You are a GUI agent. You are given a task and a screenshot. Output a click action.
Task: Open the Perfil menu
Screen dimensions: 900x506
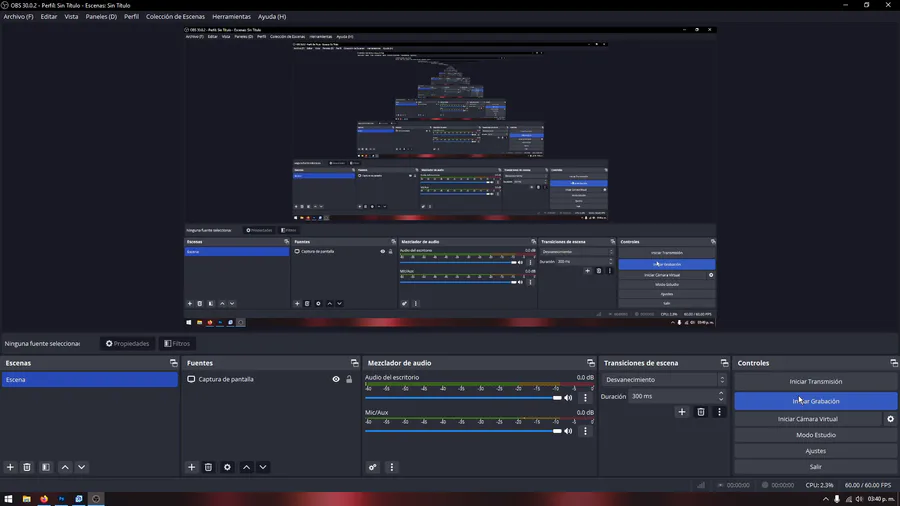point(131,17)
